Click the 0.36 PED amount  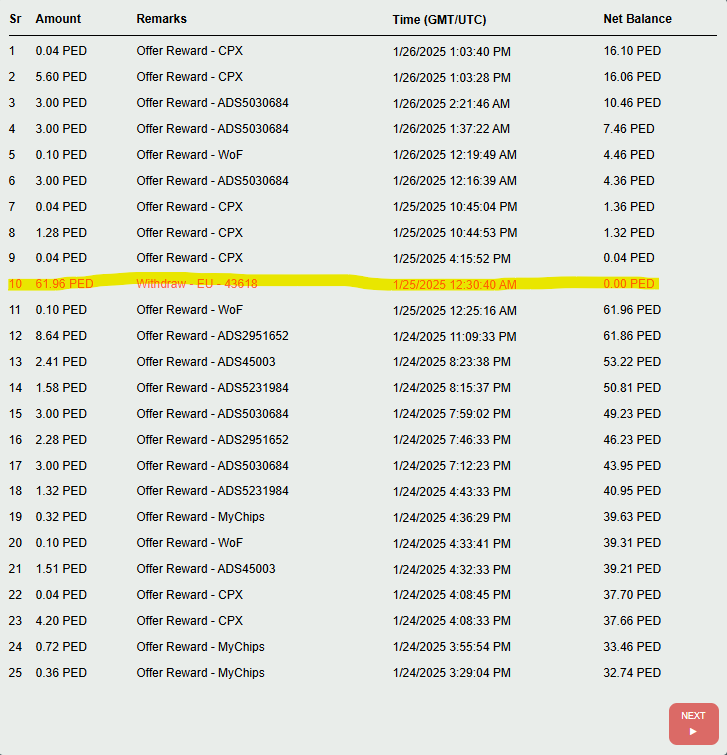(61, 673)
